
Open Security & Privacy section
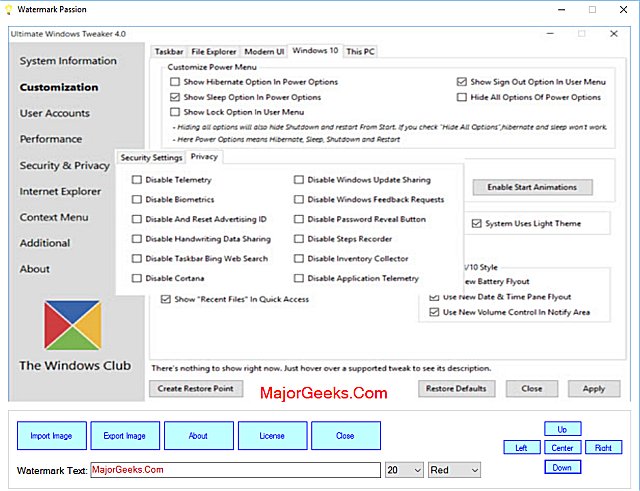65,165
